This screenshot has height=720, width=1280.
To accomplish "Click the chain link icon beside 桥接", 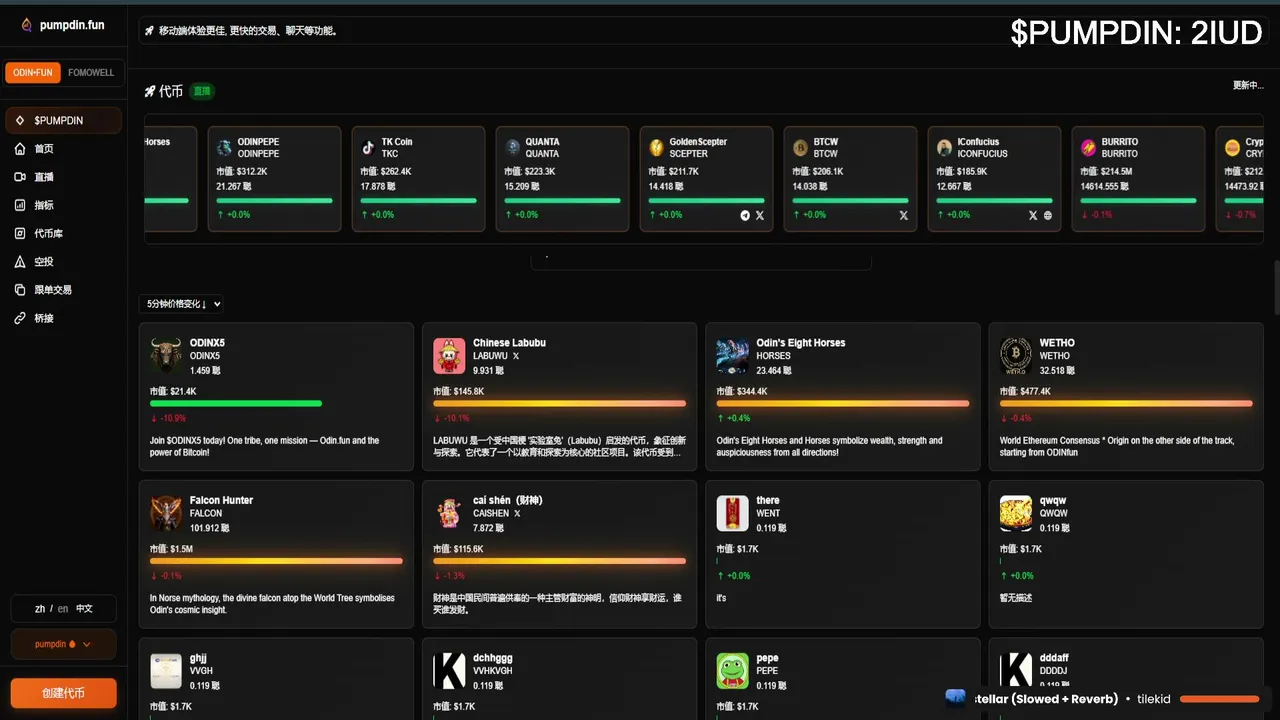I will click(x=20, y=318).
